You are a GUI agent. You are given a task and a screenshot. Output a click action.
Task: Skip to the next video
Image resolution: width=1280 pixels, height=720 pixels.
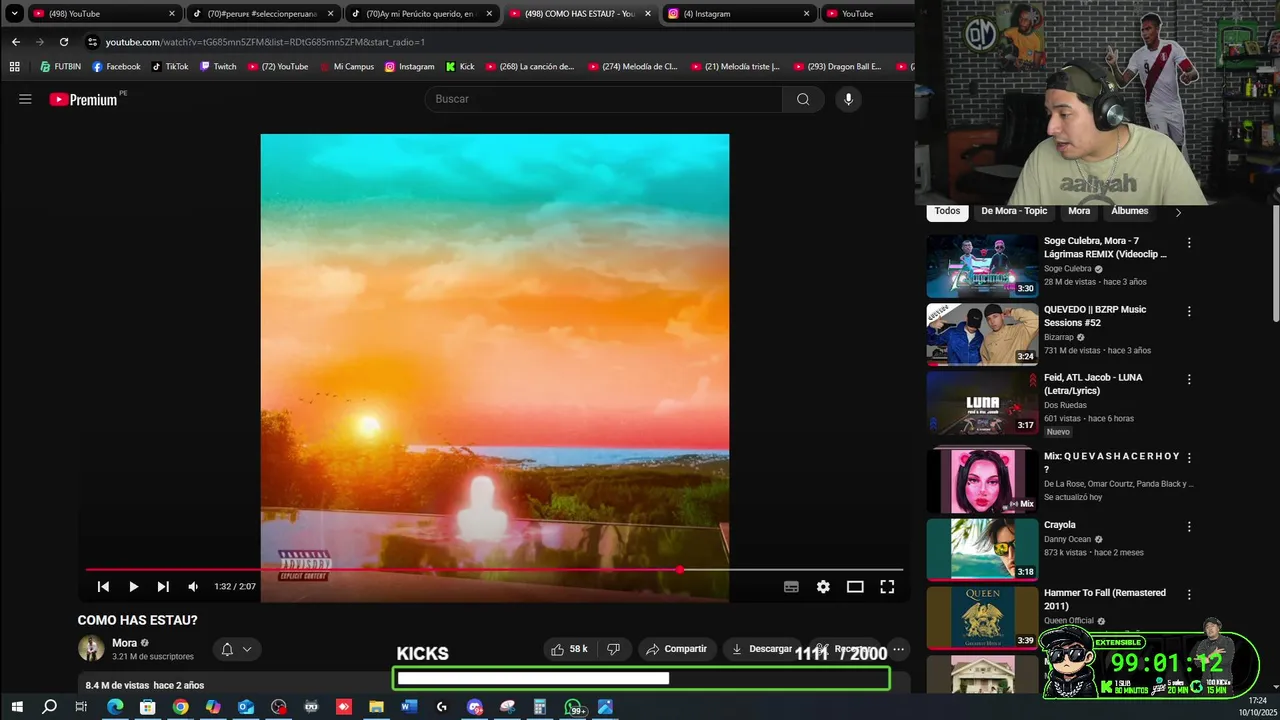point(163,587)
